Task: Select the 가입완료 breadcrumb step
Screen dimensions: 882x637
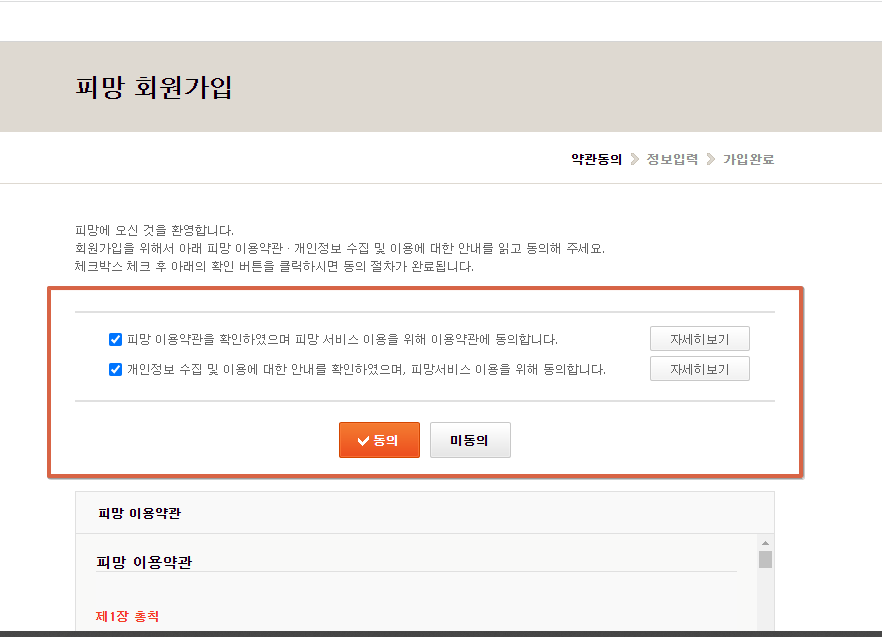Action: coord(749,158)
